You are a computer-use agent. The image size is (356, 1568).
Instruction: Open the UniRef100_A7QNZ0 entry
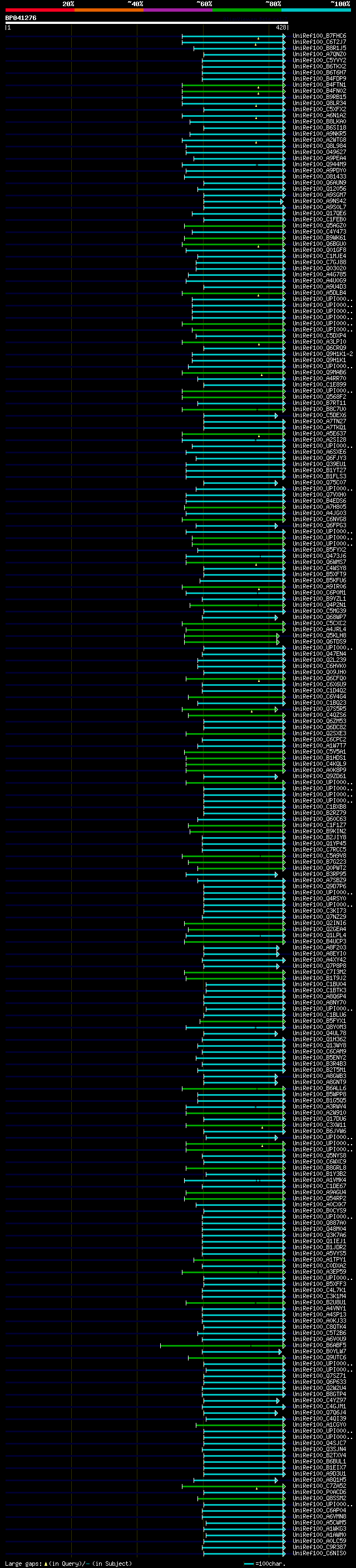tap(319, 54)
